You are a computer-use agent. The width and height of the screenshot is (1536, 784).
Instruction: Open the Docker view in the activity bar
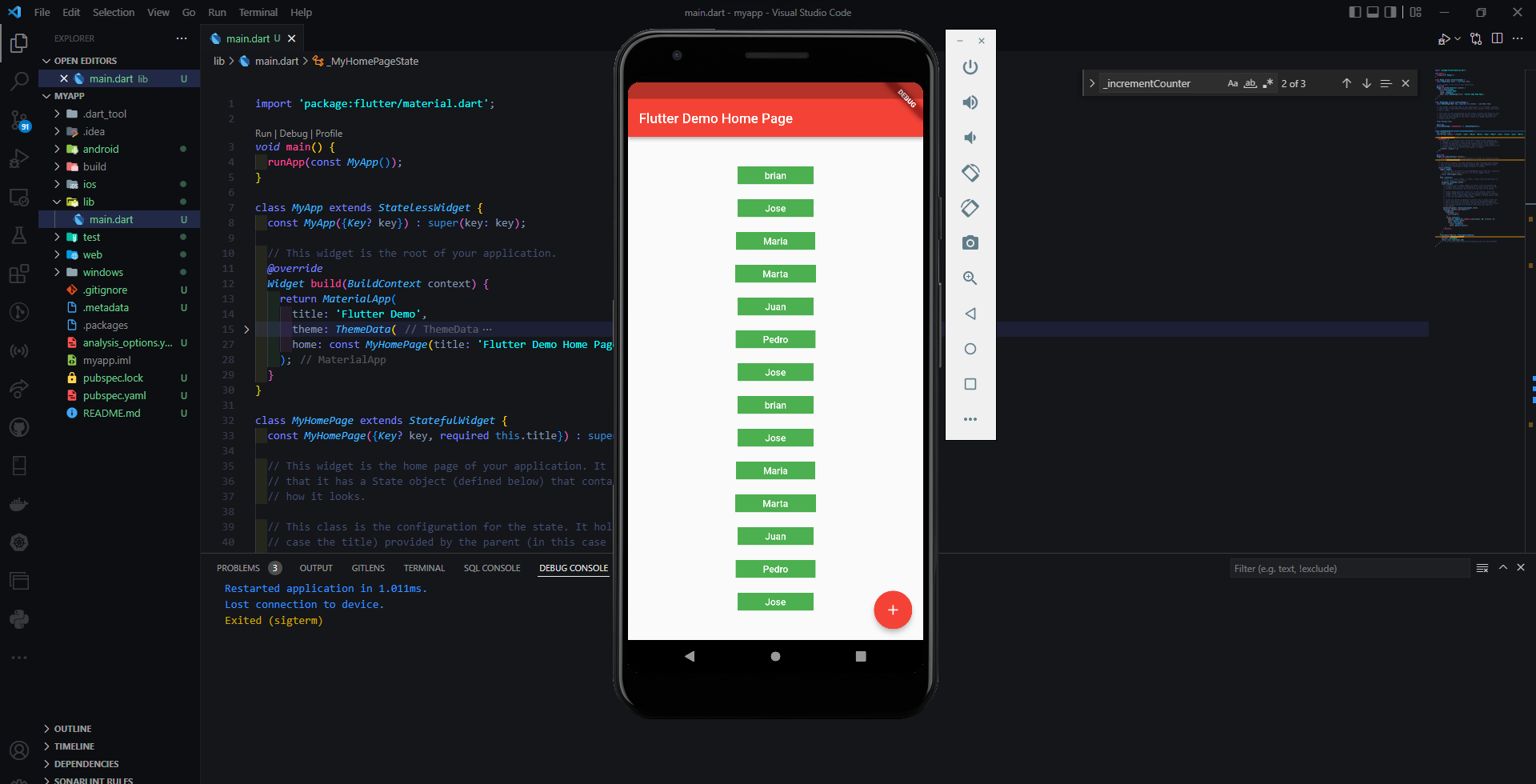[x=19, y=504]
